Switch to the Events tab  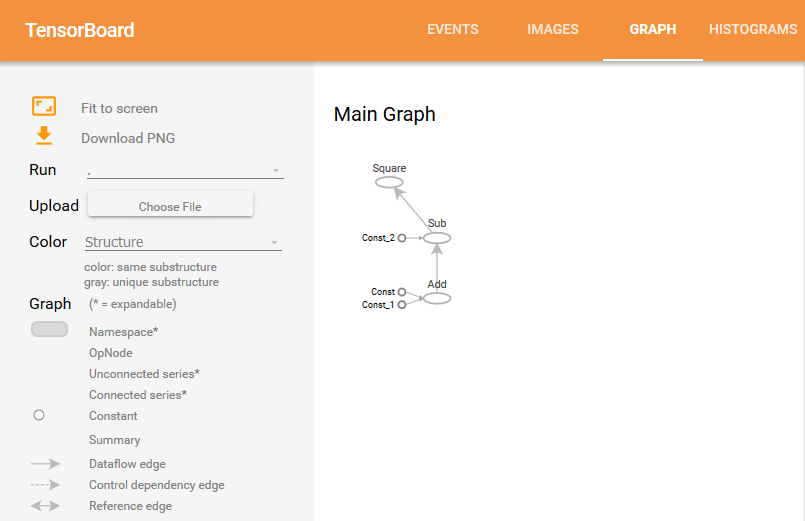[x=453, y=30]
